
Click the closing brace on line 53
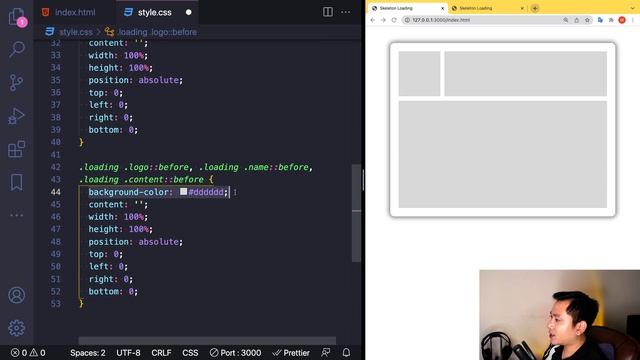tap(81, 304)
